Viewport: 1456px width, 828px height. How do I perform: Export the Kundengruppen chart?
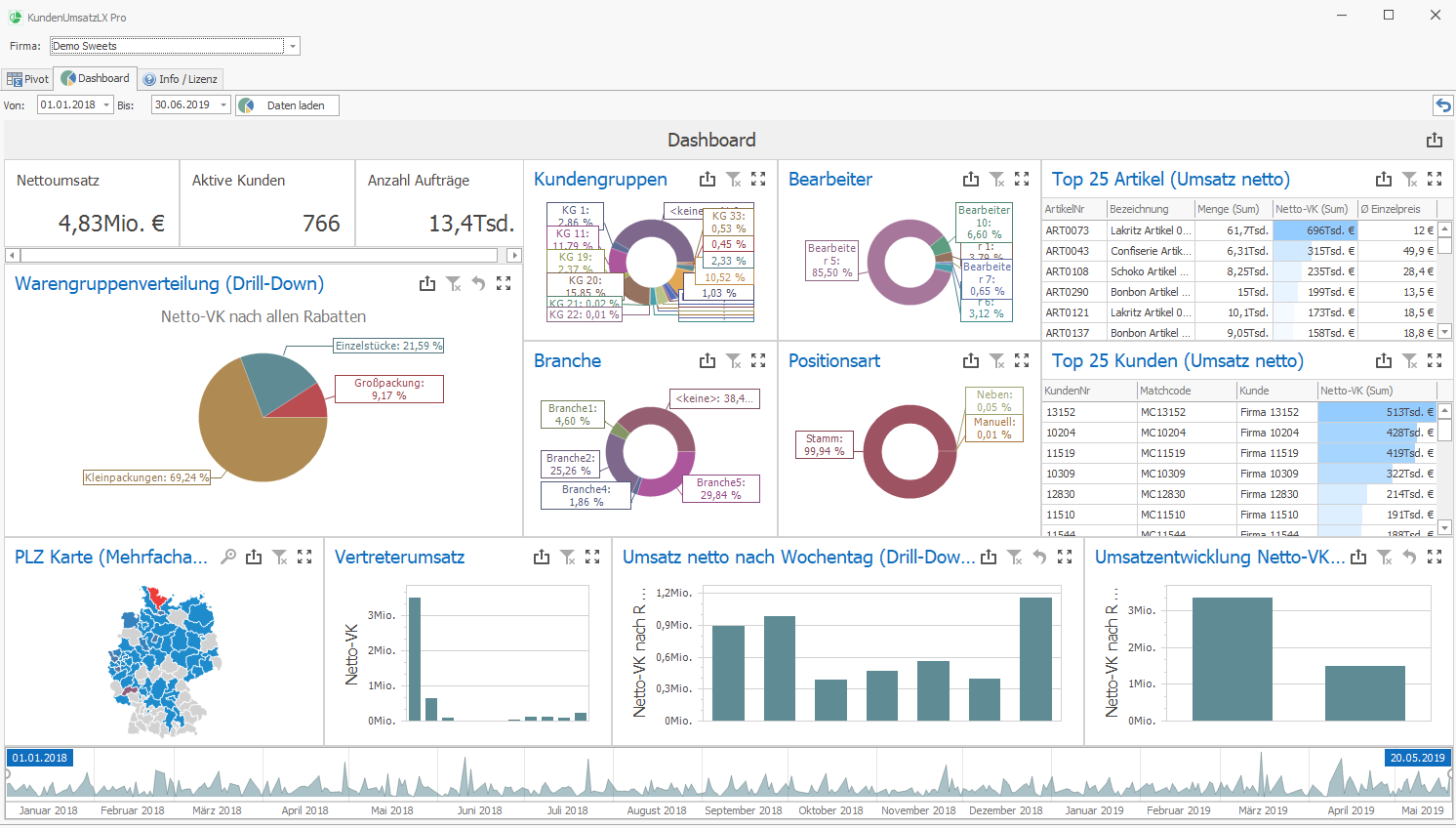pos(708,179)
